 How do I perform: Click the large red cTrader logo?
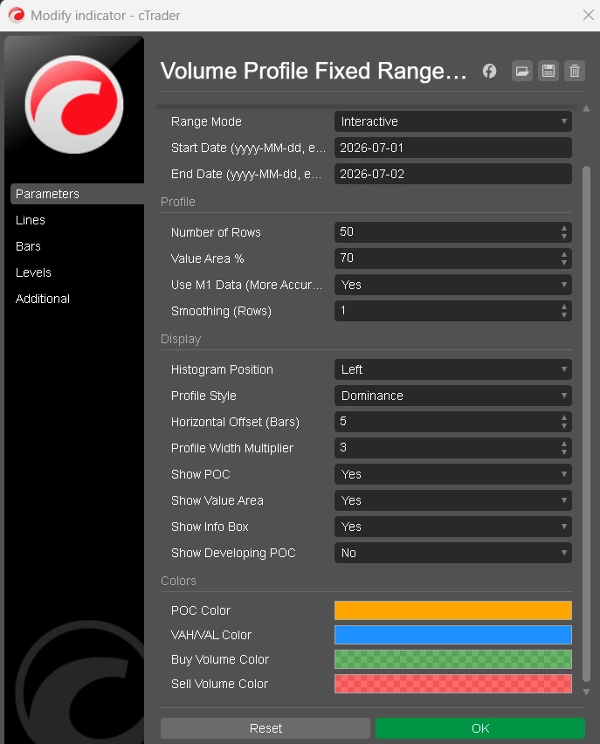(74, 105)
